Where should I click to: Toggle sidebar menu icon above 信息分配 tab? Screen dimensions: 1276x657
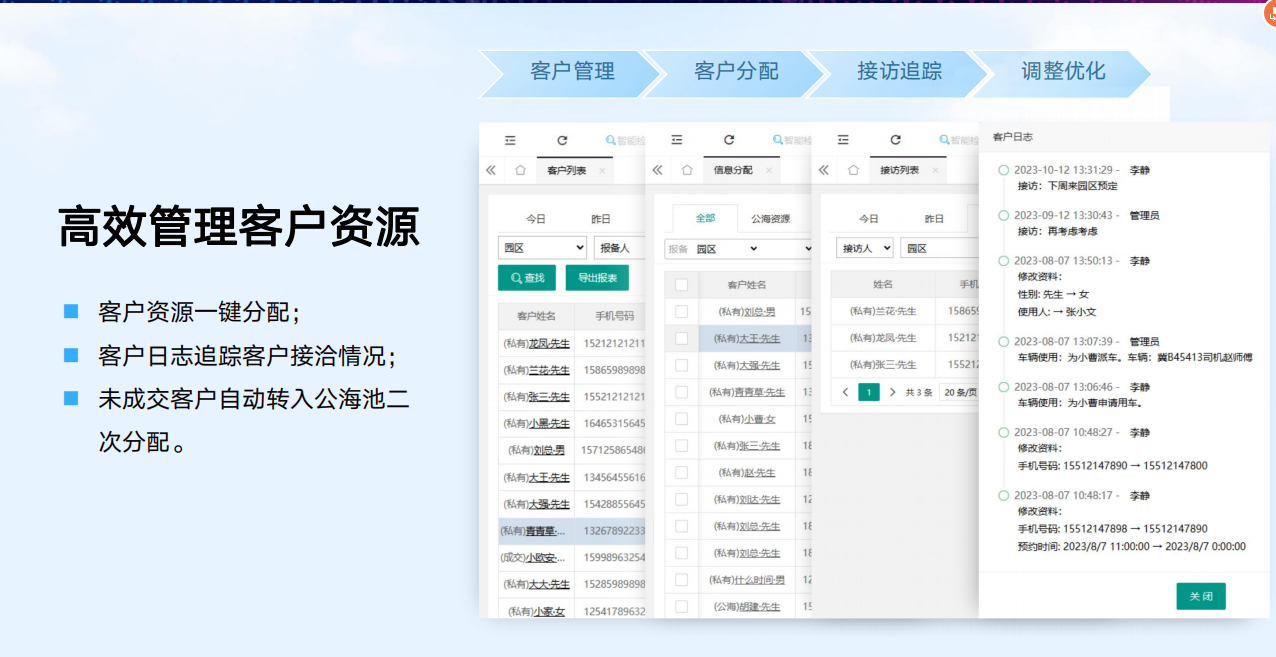pyautogui.click(x=677, y=141)
